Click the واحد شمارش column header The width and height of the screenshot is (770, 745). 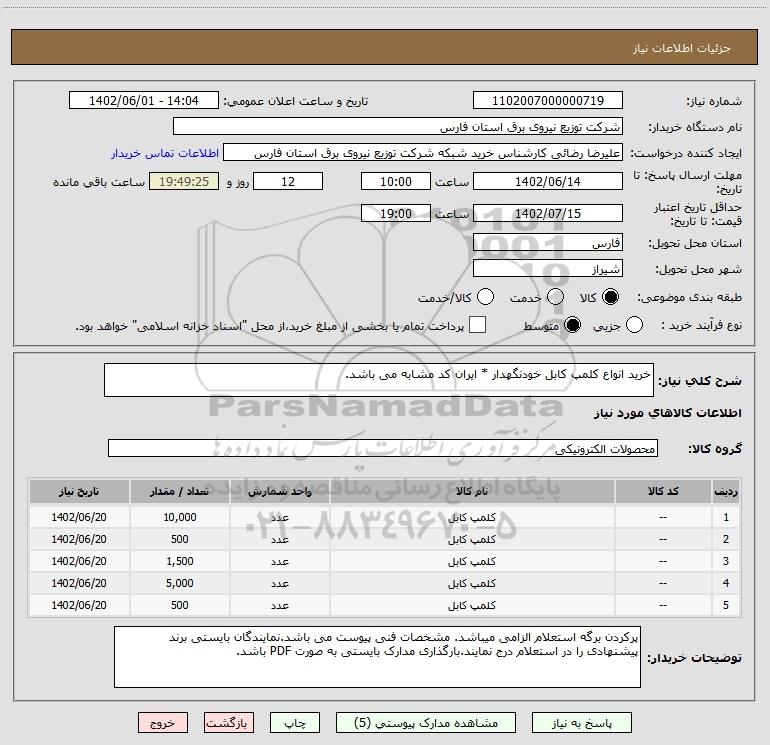tap(280, 491)
